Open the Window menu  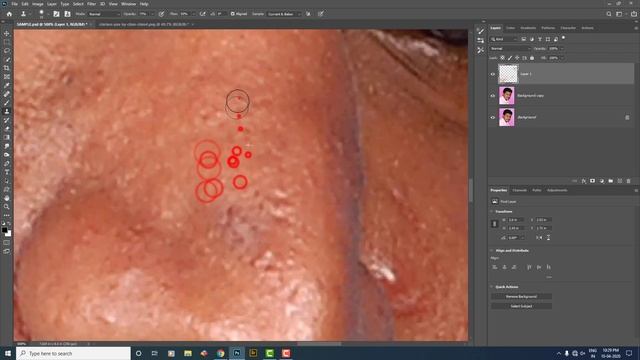[129, 4]
